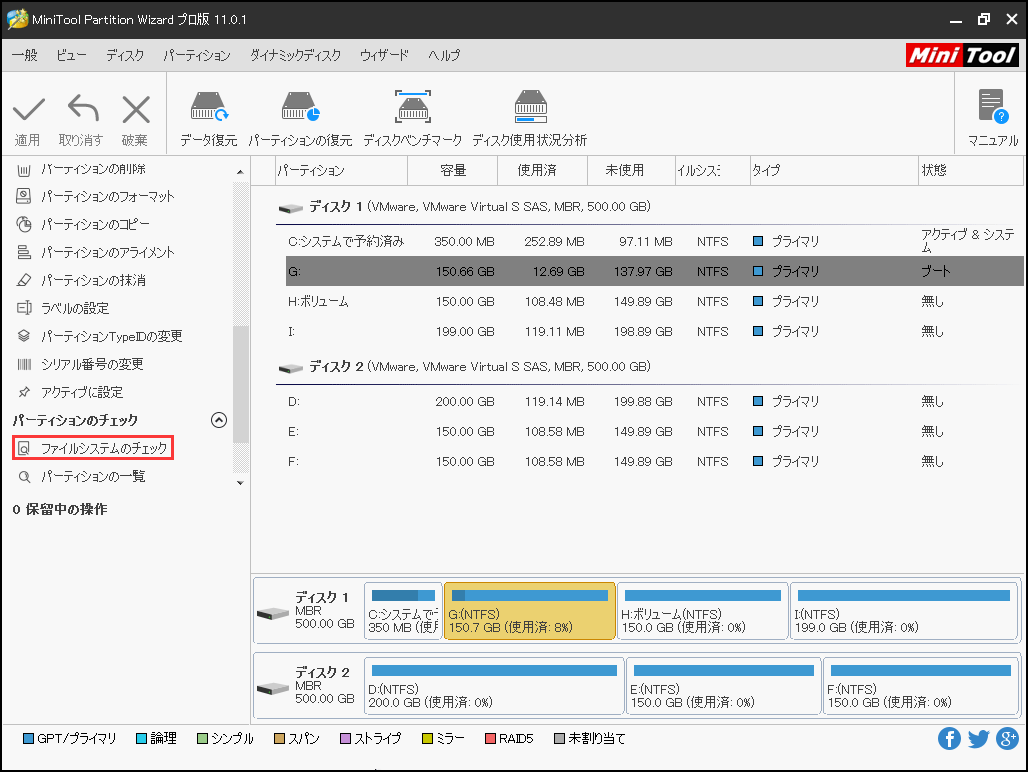Viewport: 1028px width, 772px height.
Task: Sort by パーティション column header
Action: 342,170
